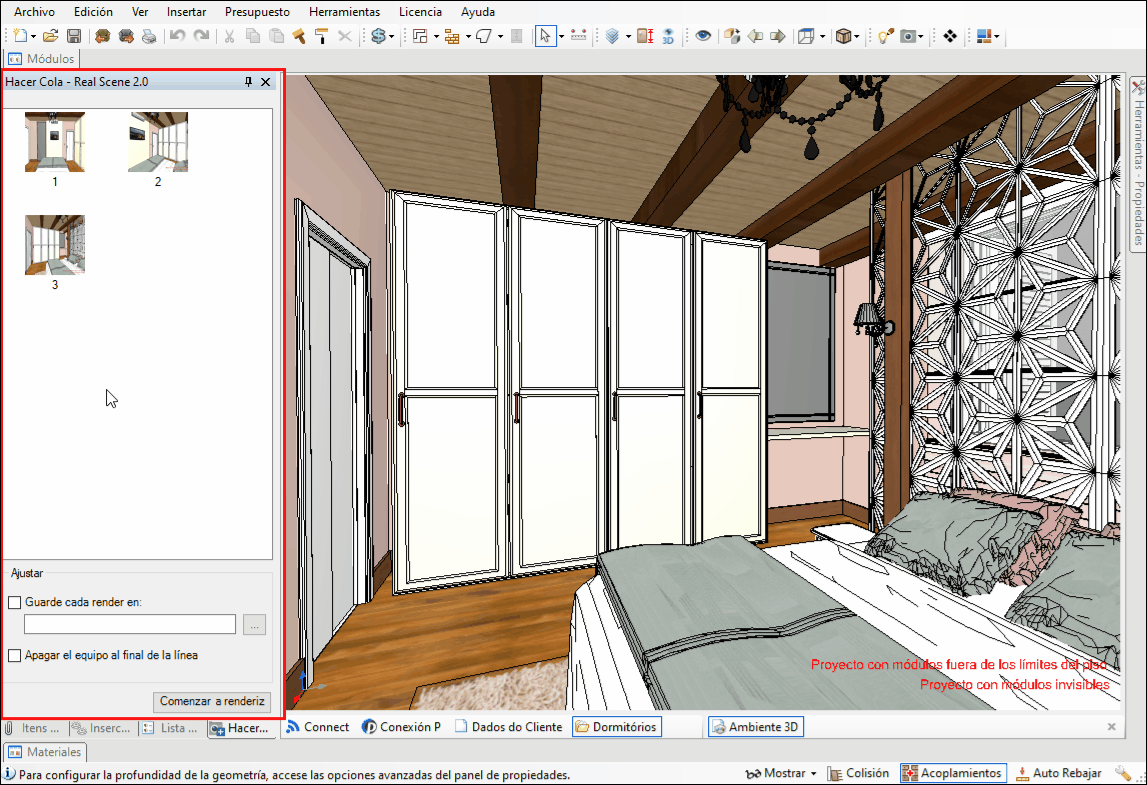Click the browse '...' folder button
Screen dimensions: 1147x785
tap(254, 625)
